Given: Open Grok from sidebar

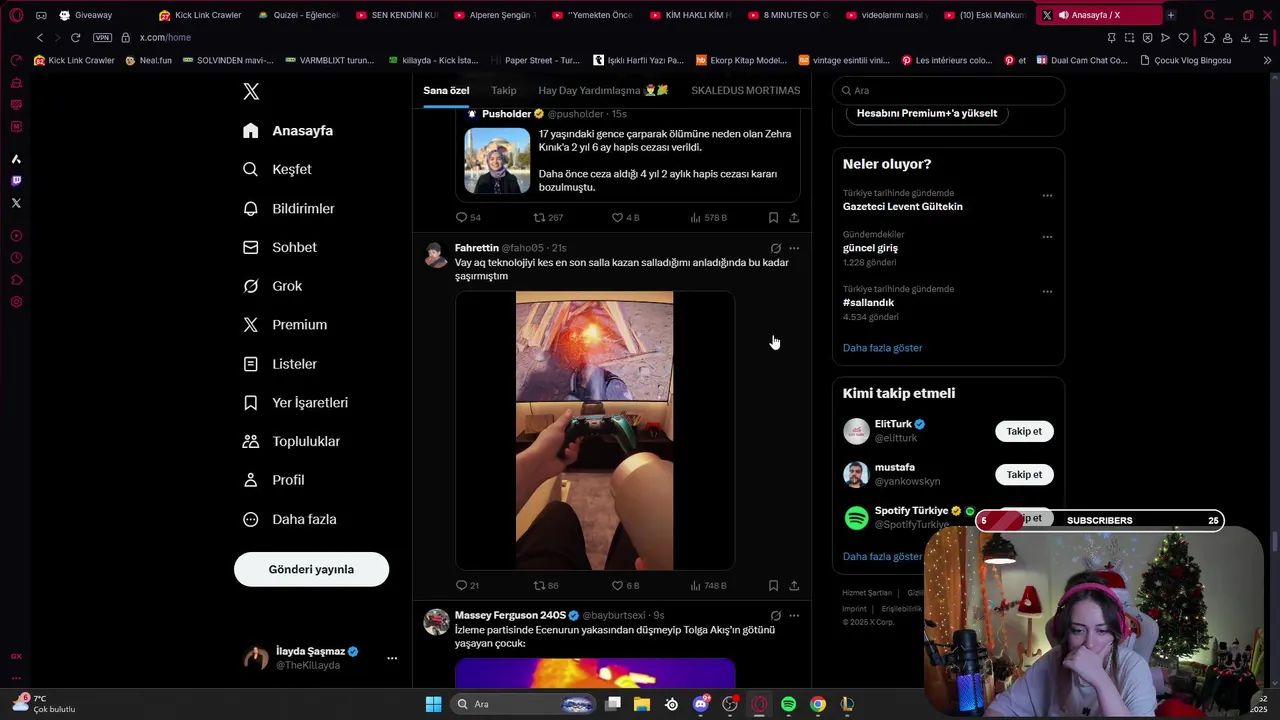Looking at the screenshot, I should (x=273, y=286).
